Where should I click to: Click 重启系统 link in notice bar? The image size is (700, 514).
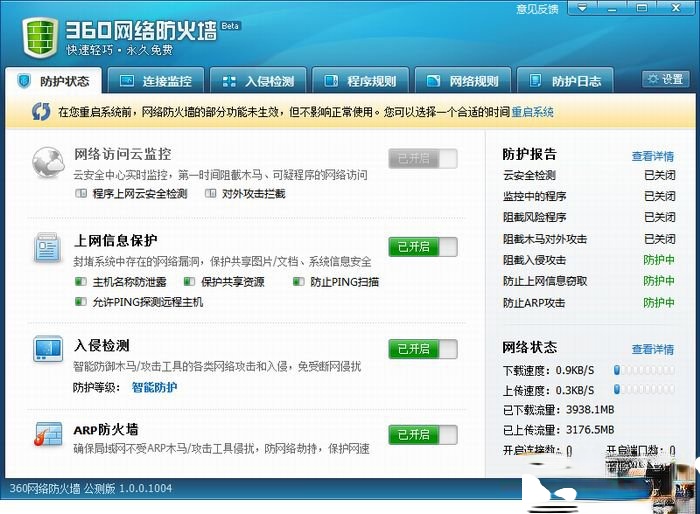pyautogui.click(x=533, y=112)
